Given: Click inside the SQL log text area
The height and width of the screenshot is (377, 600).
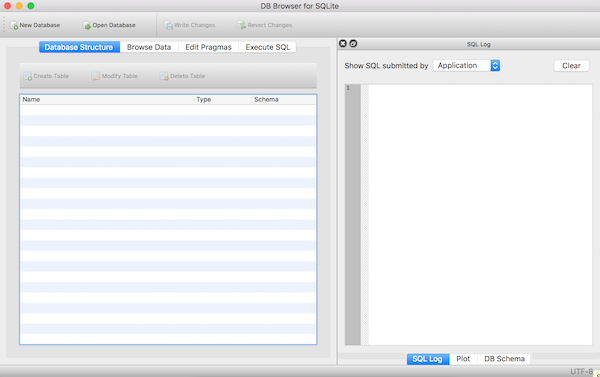Looking at the screenshot, I should pyautogui.click(x=480, y=215).
